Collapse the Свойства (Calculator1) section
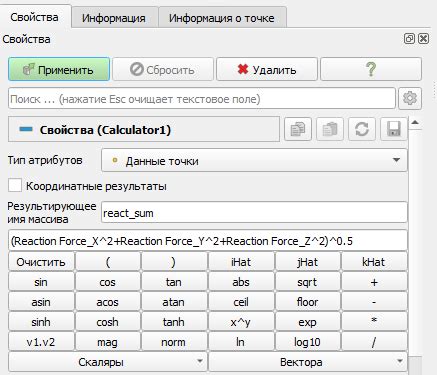This screenshot has height=375, width=437. 26,129
